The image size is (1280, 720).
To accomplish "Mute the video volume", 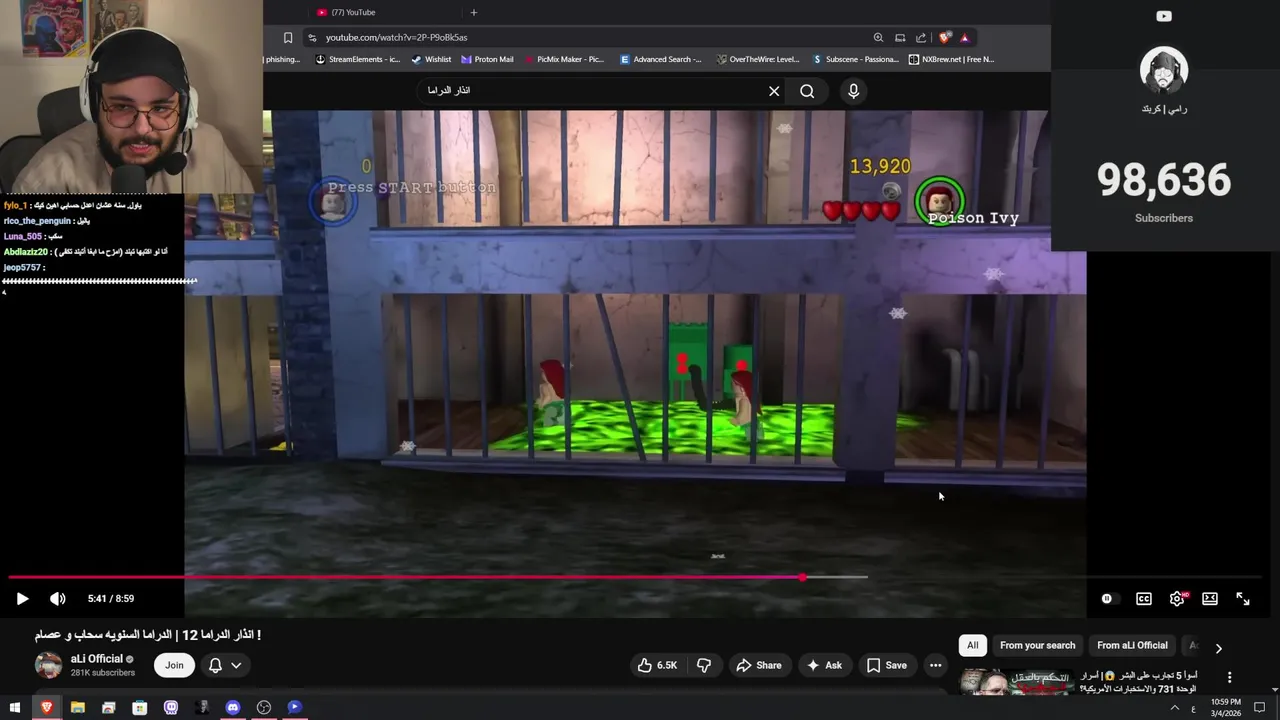I will click(58, 599).
